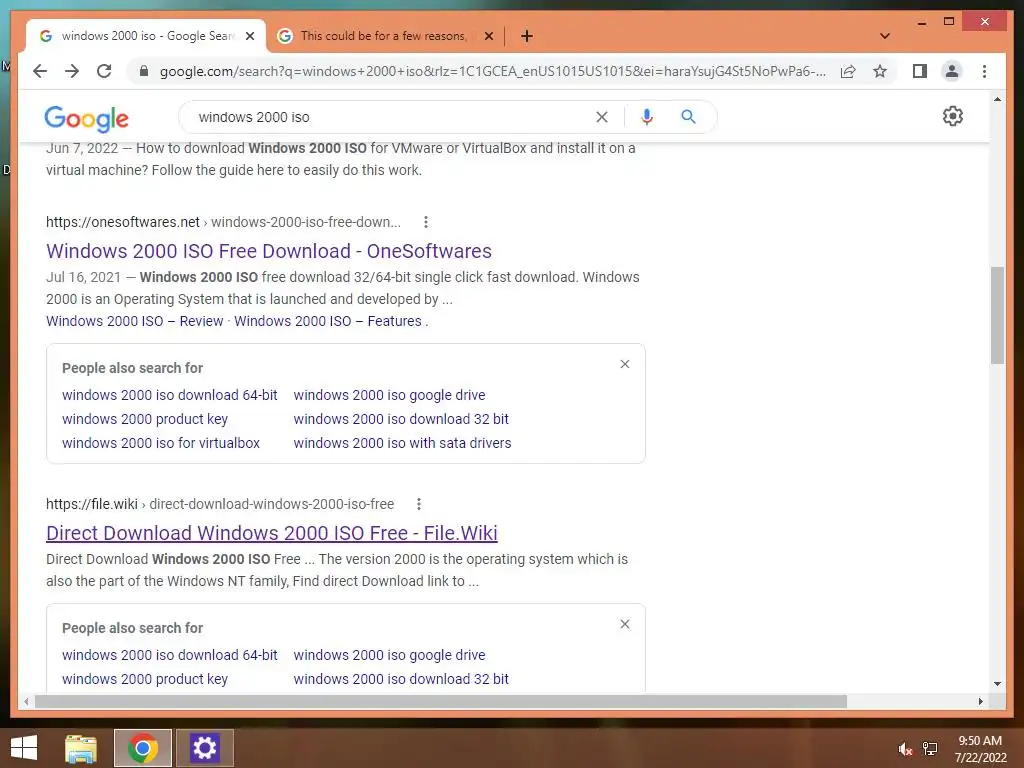
Task: Search 'windows 2000 iso download 32 bit' in first box
Action: 401,419
